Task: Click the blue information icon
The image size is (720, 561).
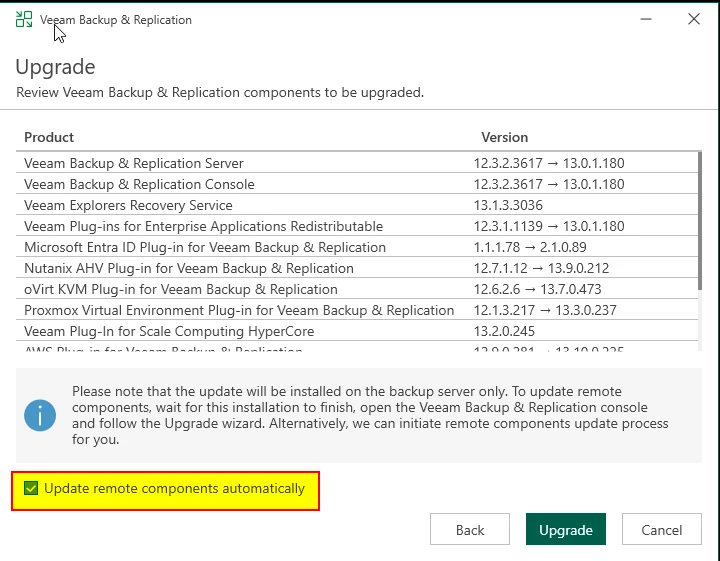Action: pyautogui.click(x=41, y=415)
